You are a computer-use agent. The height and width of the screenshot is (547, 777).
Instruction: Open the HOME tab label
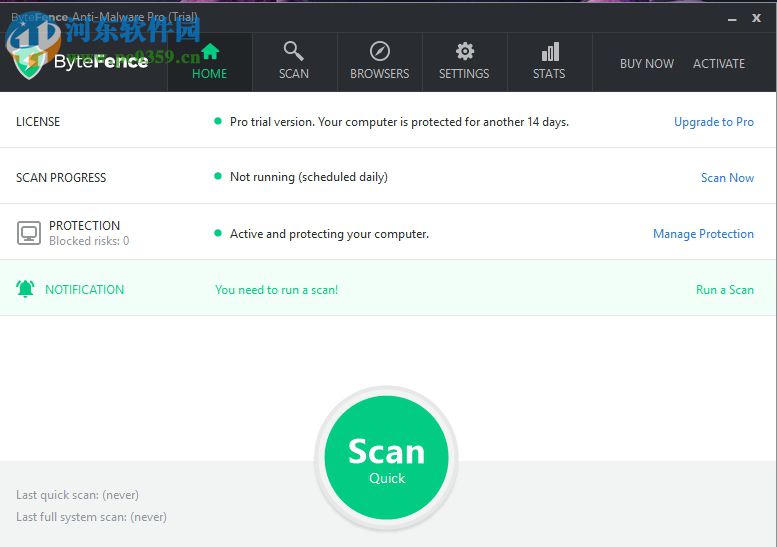(210, 74)
